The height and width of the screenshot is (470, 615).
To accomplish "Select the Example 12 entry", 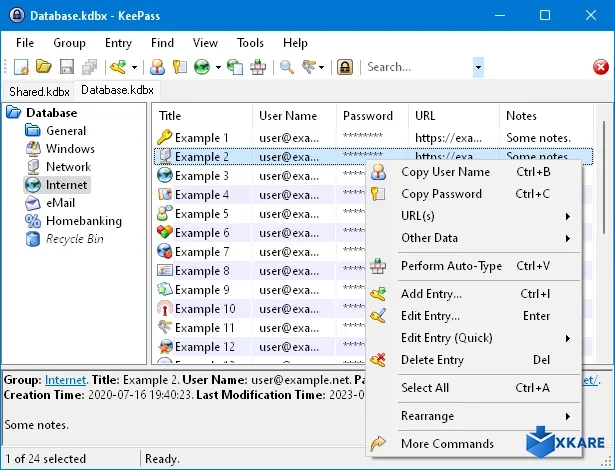I will (260, 347).
